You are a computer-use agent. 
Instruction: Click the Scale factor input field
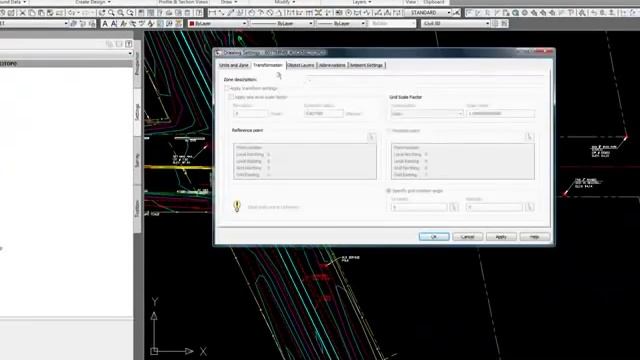[500, 113]
